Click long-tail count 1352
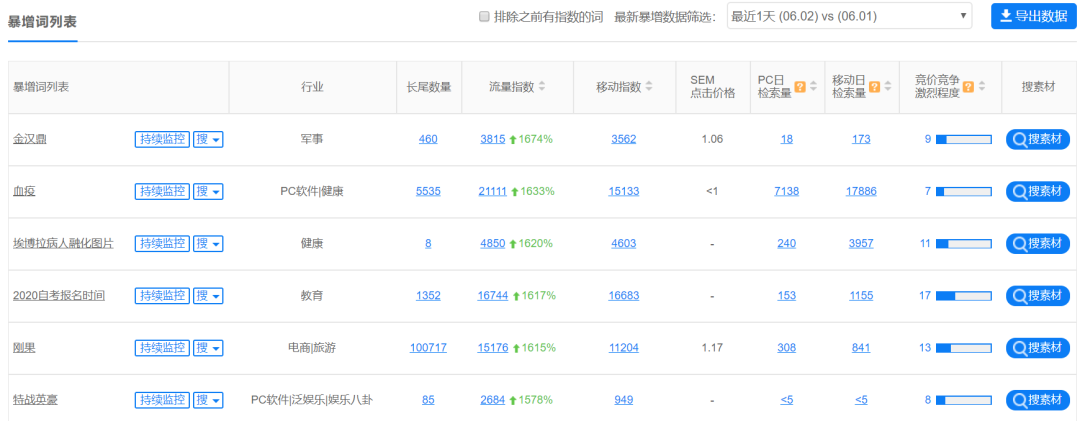This screenshot has height=421, width=1080. coord(428,296)
